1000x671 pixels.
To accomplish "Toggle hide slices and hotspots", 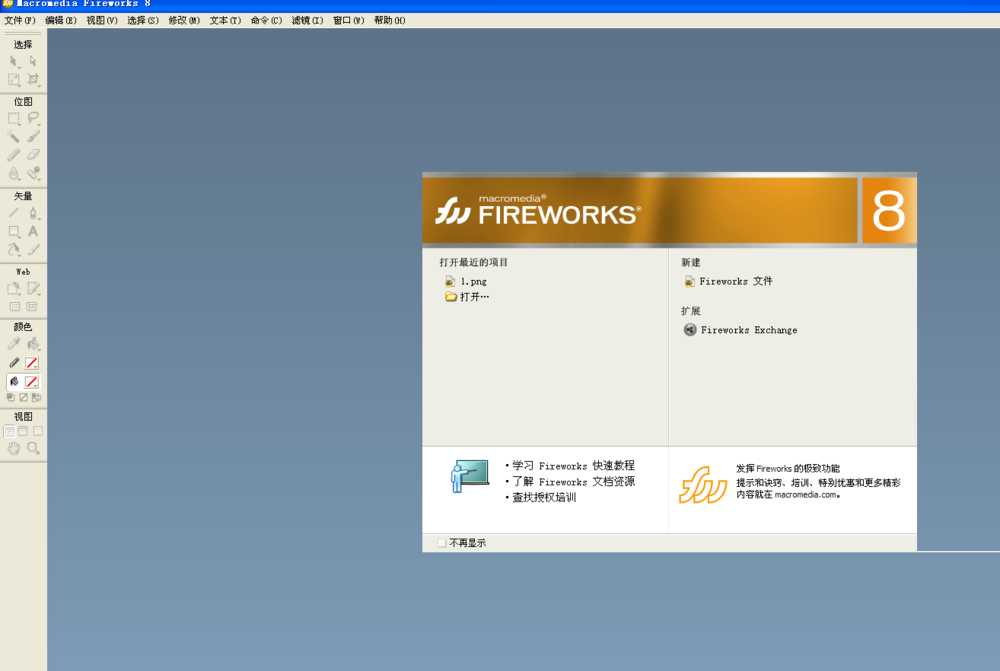I will point(12,305).
